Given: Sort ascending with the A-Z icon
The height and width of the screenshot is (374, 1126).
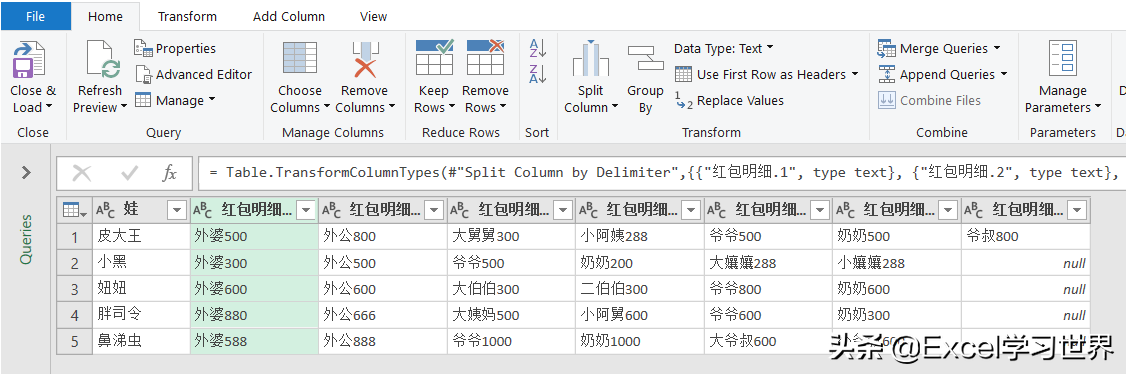Looking at the screenshot, I should tap(538, 48).
